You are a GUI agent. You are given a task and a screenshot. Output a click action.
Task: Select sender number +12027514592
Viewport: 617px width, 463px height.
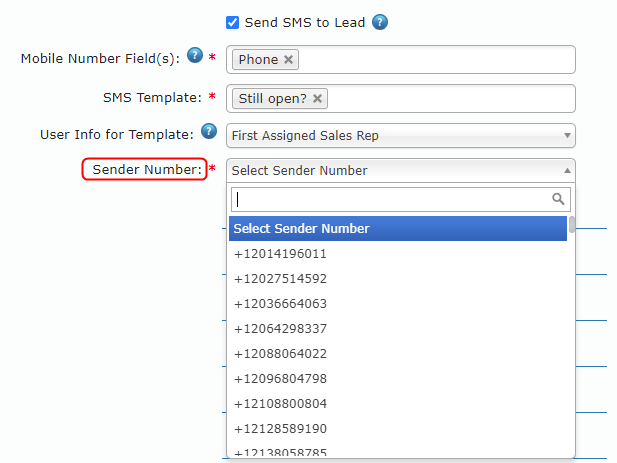(x=398, y=279)
